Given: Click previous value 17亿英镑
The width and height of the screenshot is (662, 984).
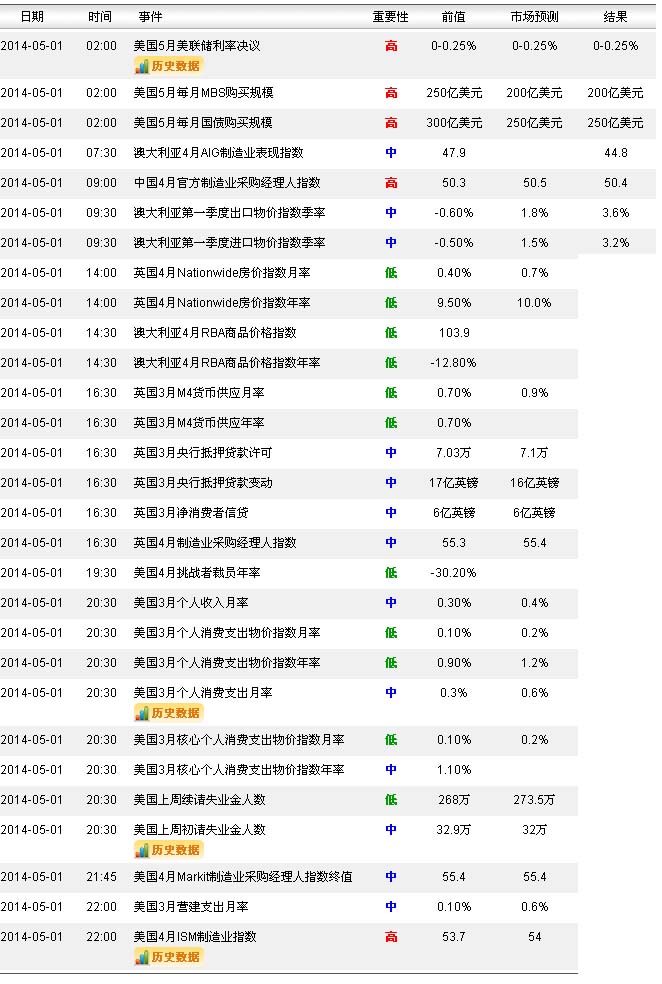Looking at the screenshot, I should tap(454, 483).
